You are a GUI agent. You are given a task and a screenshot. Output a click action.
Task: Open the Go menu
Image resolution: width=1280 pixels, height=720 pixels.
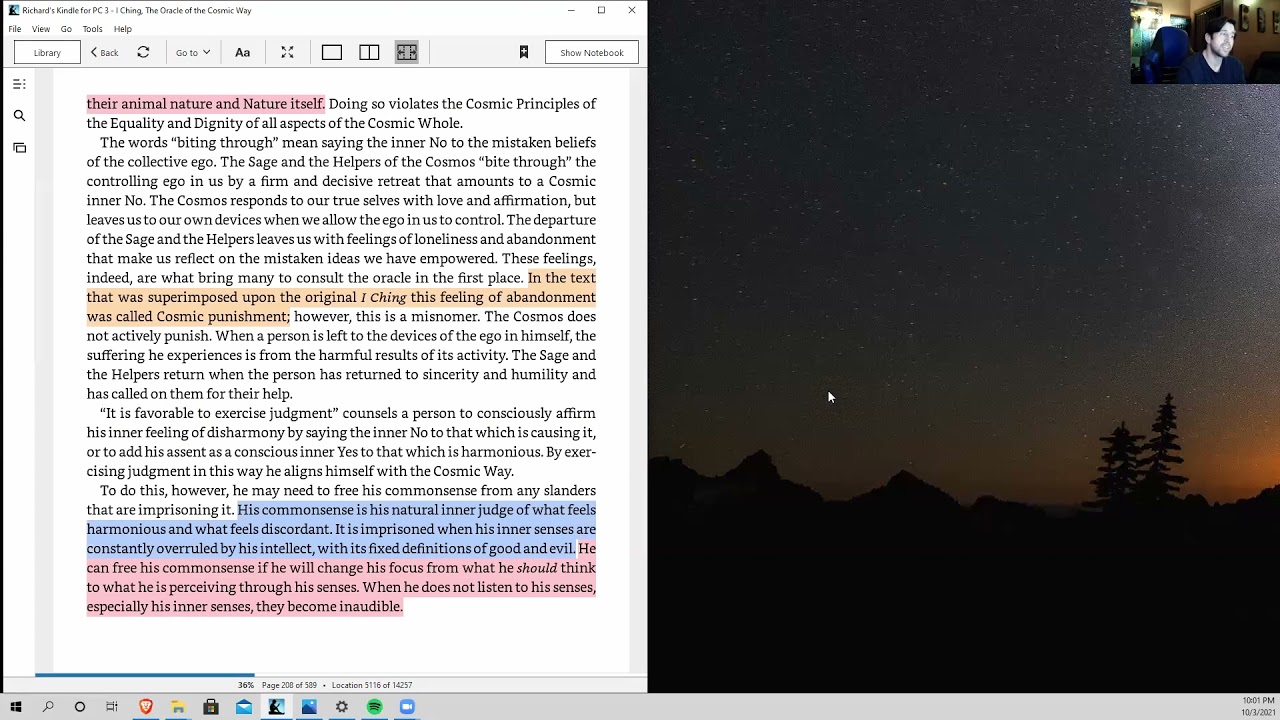tap(66, 29)
